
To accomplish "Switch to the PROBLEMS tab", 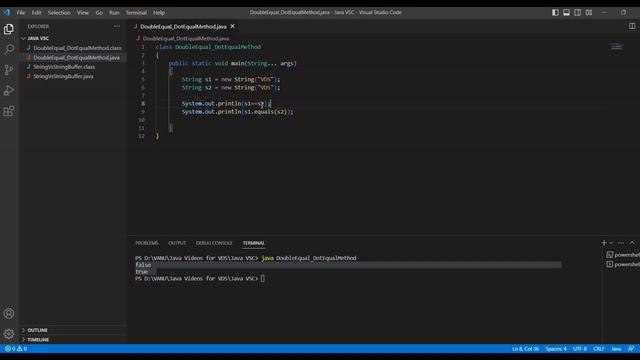I will point(147,243).
